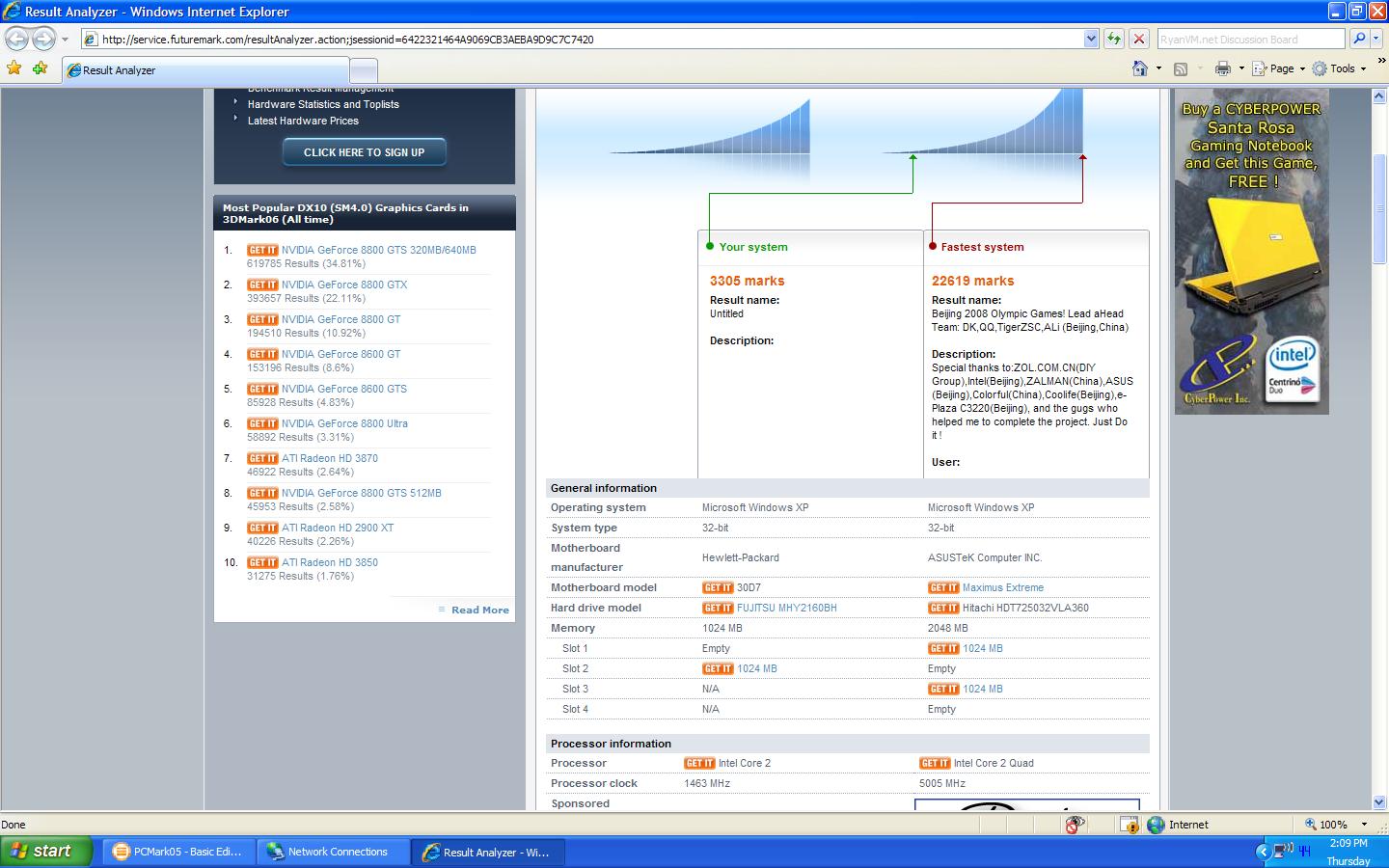Viewport: 1389px width, 868px height.
Task: Click GET IT badge beside 30D7 motherboard model
Action: point(718,587)
